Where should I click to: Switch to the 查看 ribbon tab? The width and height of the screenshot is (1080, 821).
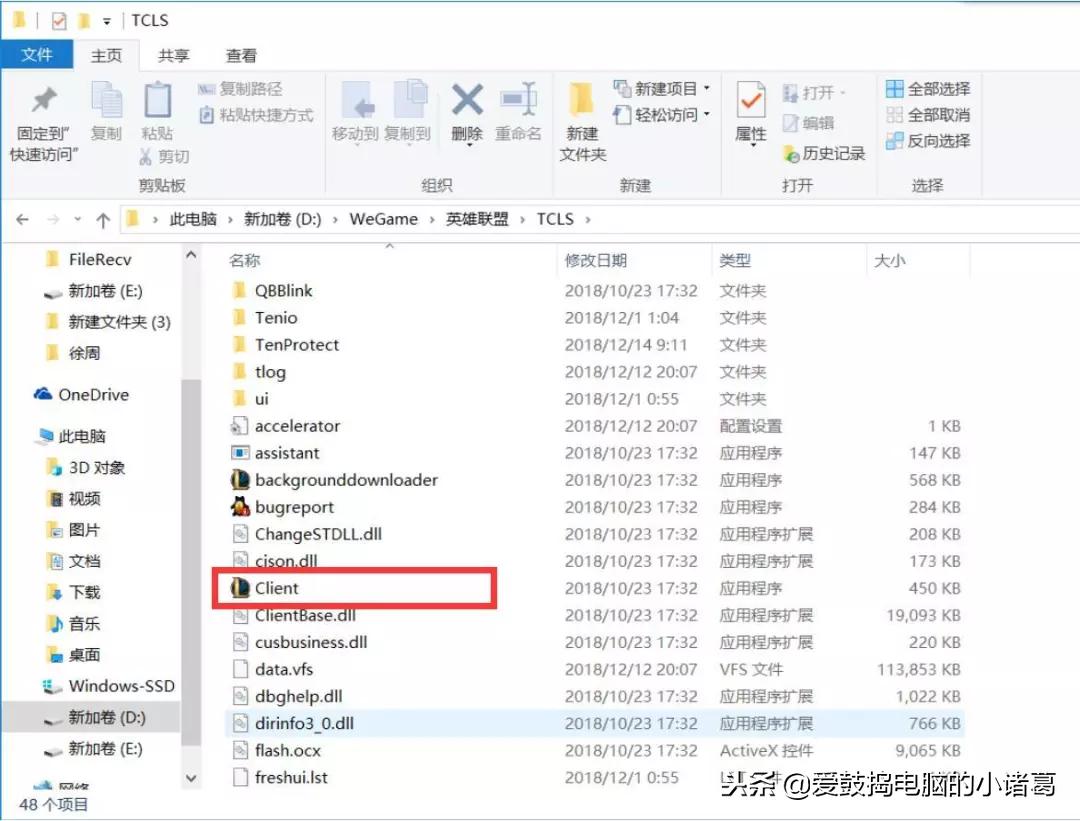pyautogui.click(x=242, y=55)
